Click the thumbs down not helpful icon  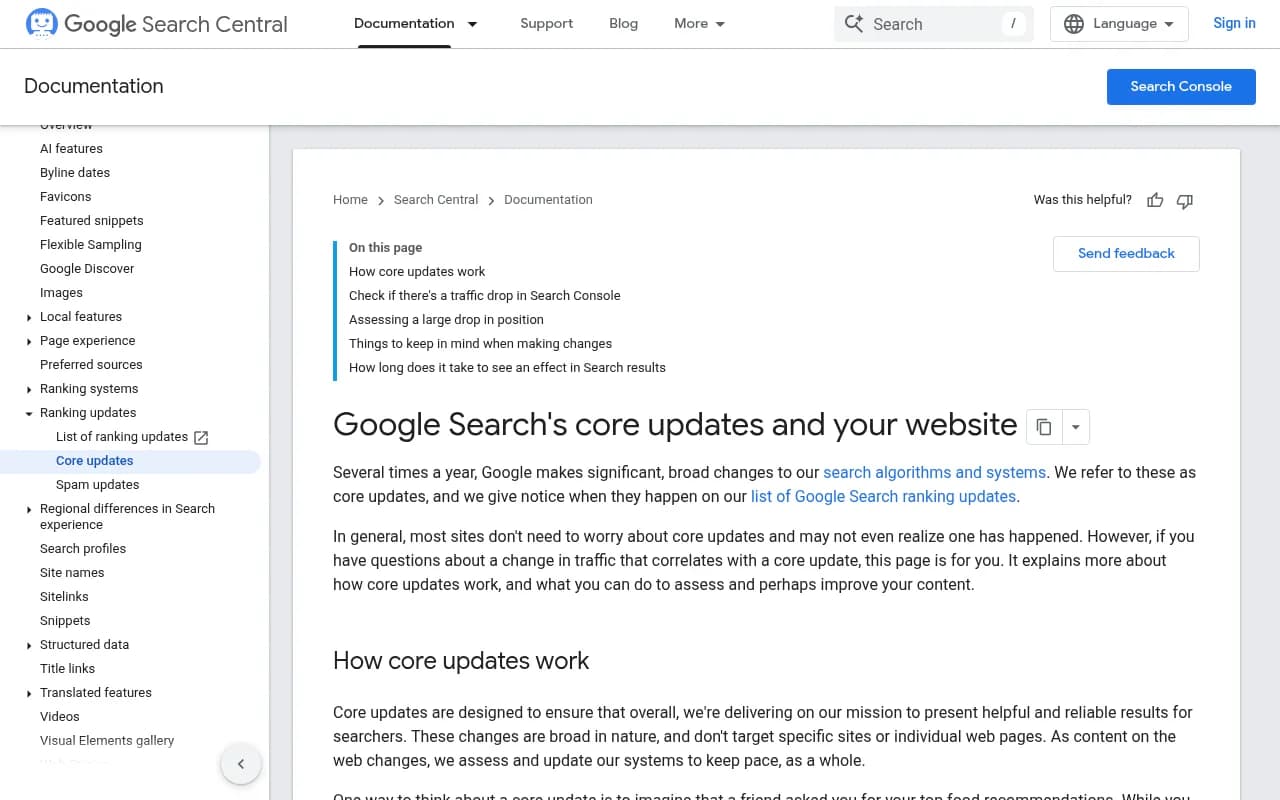[1185, 200]
